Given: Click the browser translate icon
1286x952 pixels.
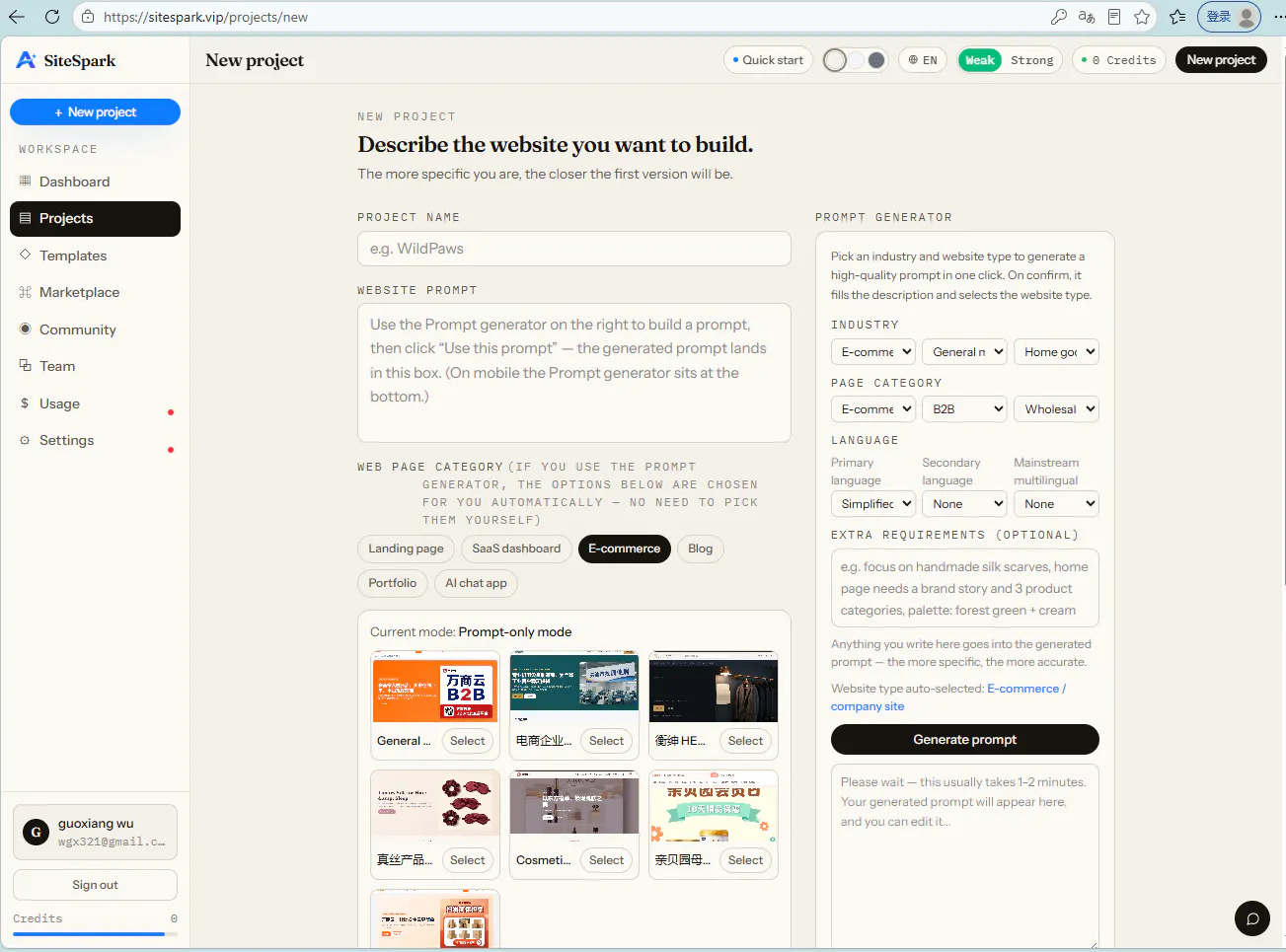Looking at the screenshot, I should (1087, 17).
